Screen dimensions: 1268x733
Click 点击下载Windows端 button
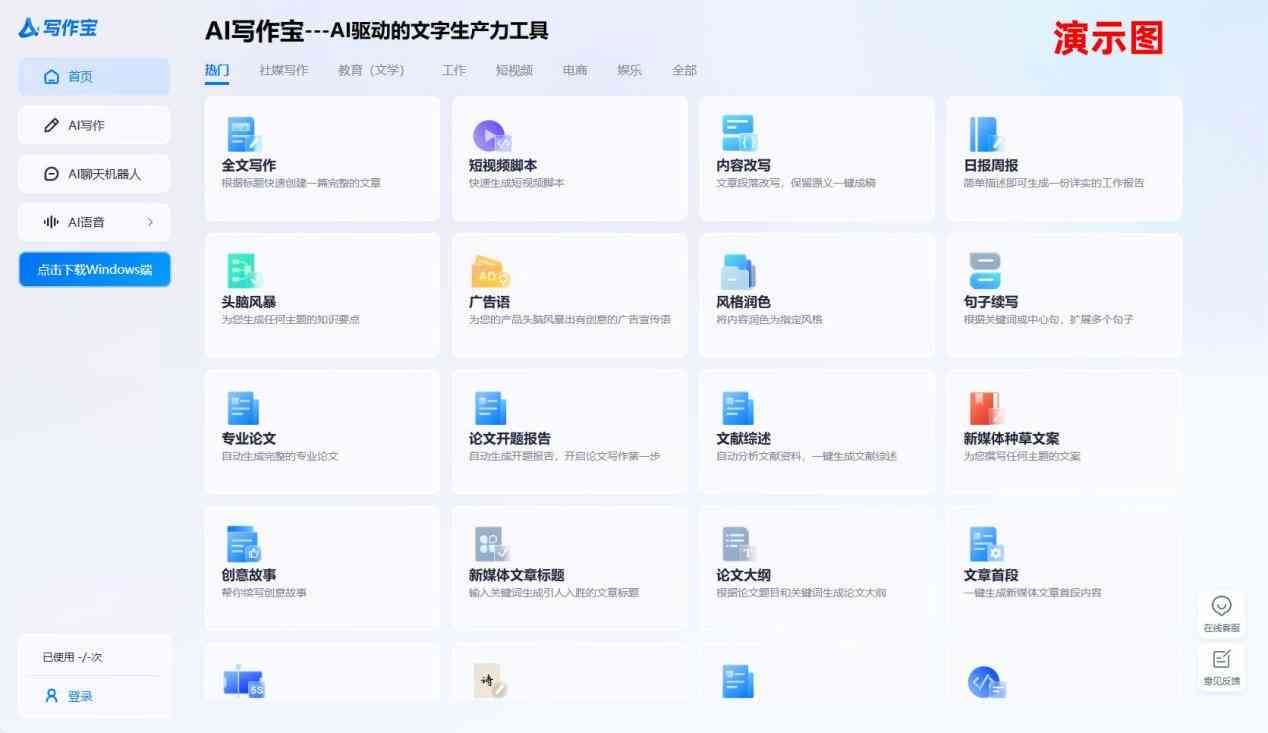click(94, 270)
